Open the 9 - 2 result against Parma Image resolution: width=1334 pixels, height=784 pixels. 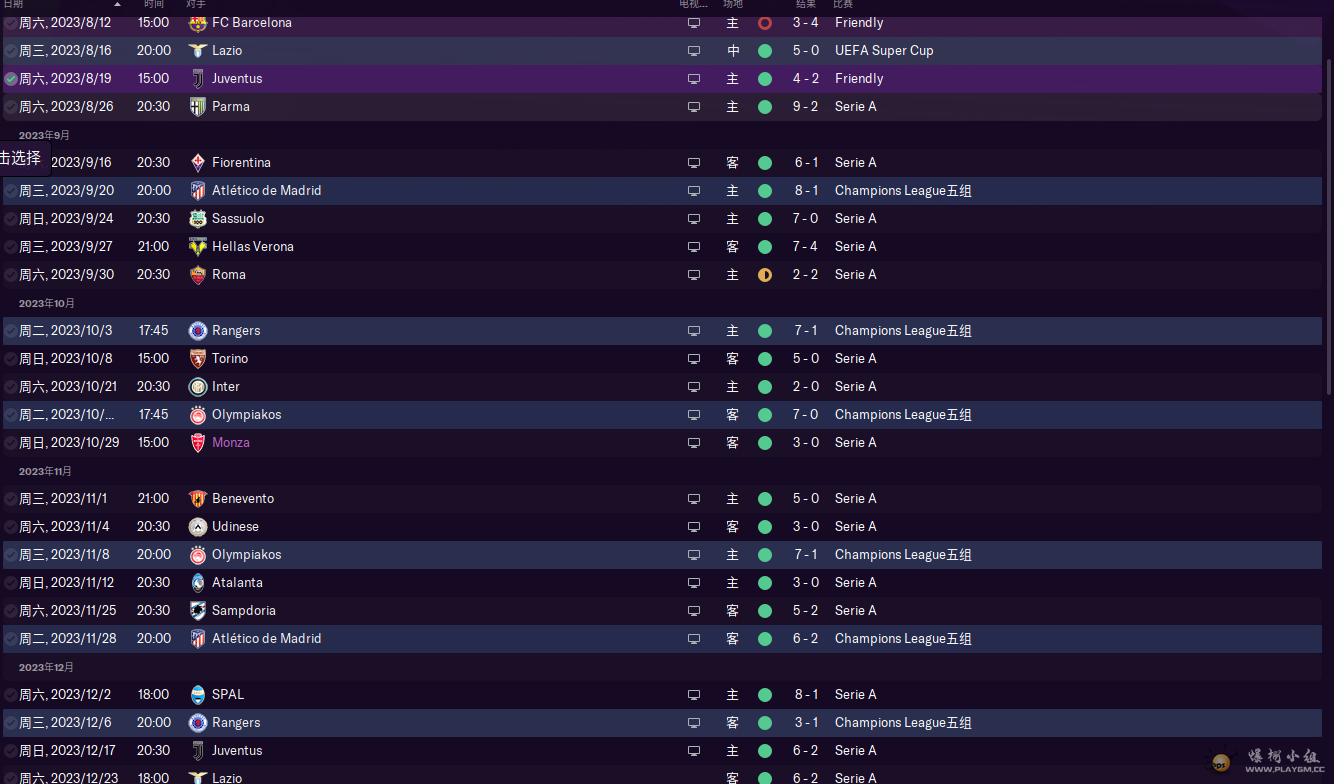(x=805, y=107)
